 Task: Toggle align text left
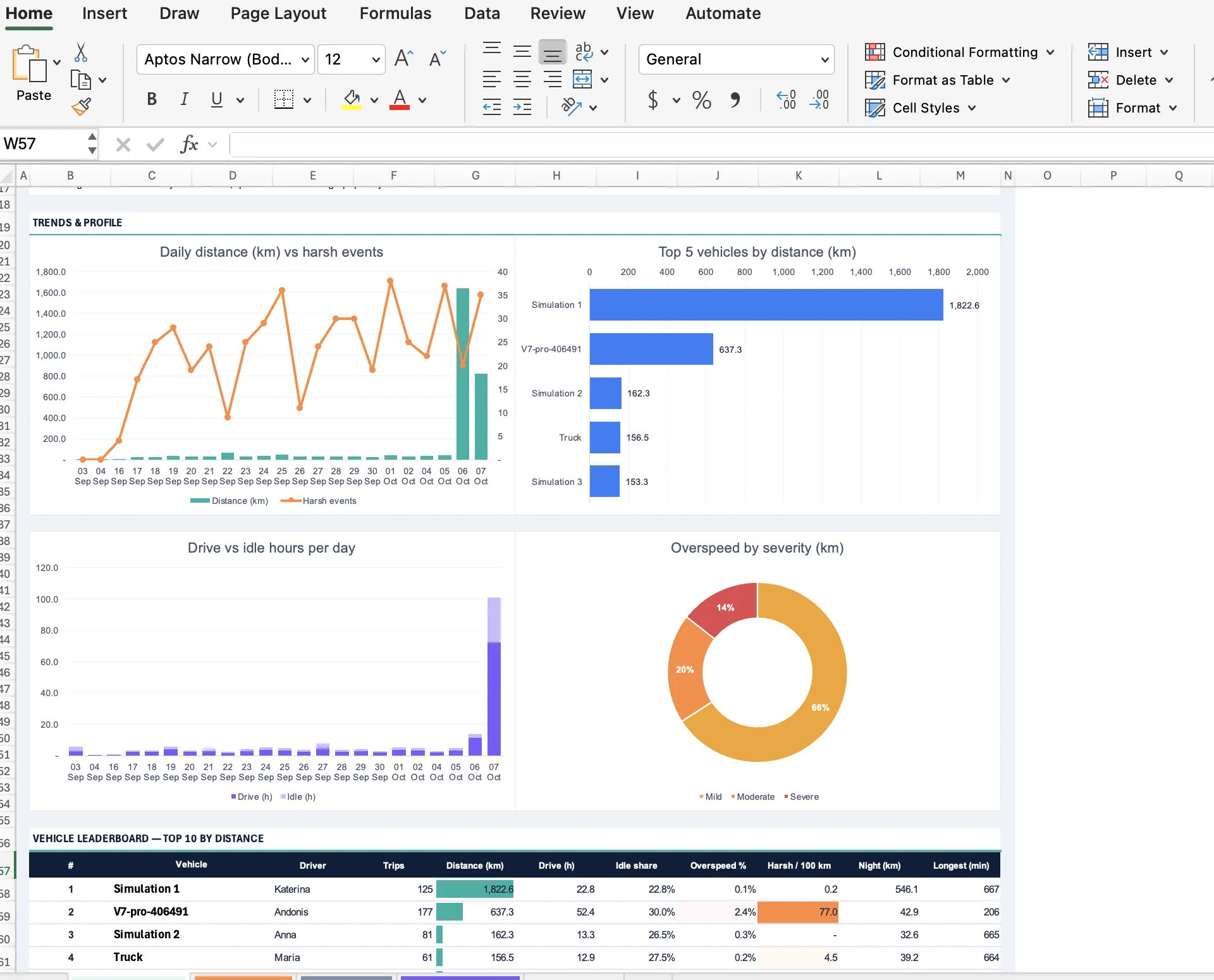[x=492, y=80]
